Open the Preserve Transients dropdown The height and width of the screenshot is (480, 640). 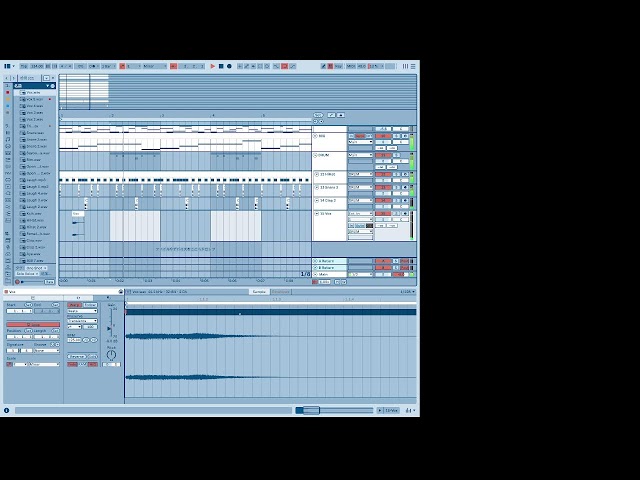(x=82, y=321)
